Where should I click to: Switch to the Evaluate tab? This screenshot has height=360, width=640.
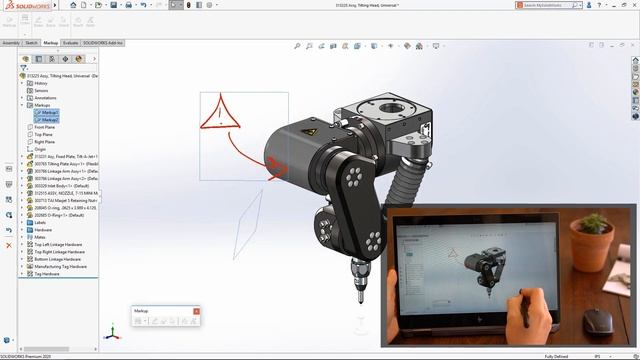(x=70, y=43)
